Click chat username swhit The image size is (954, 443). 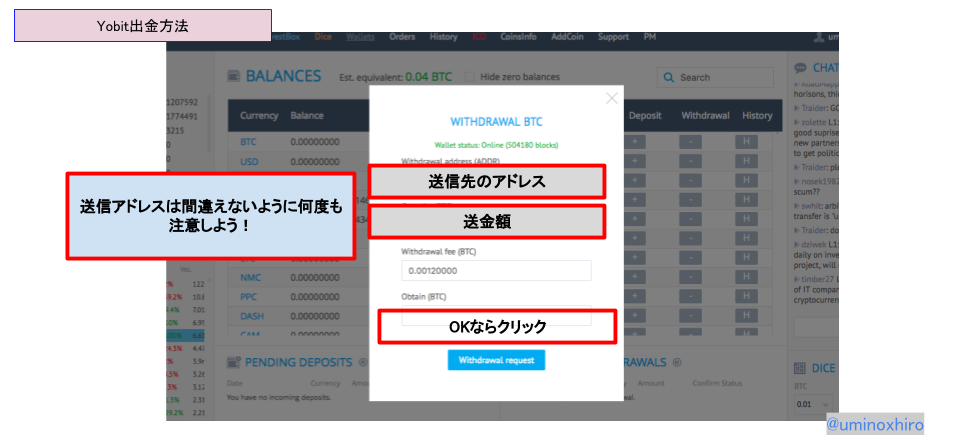click(812, 206)
